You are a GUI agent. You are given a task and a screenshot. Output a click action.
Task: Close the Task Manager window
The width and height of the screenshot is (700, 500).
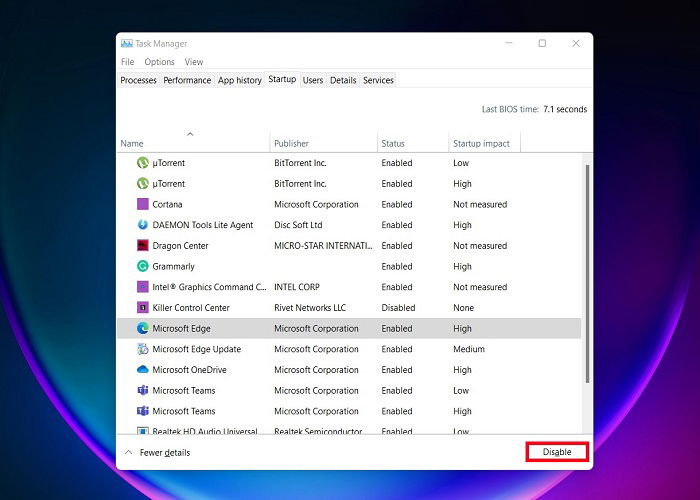[x=576, y=43]
